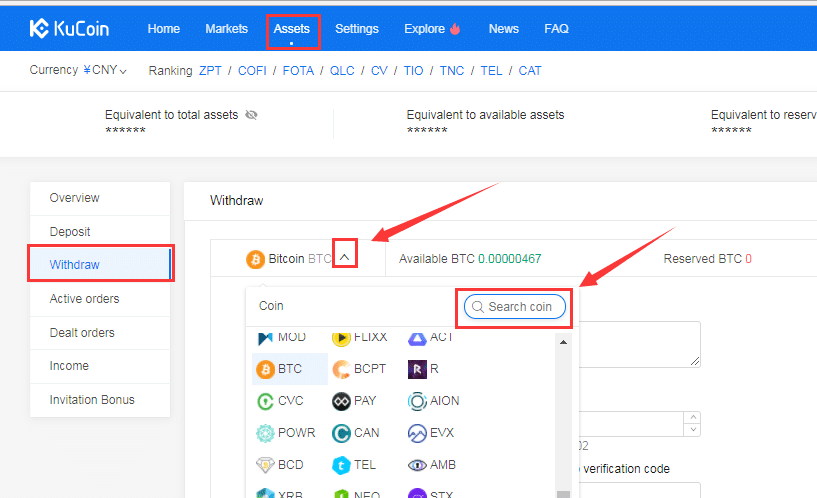Click the Search coin input field

(x=515, y=307)
